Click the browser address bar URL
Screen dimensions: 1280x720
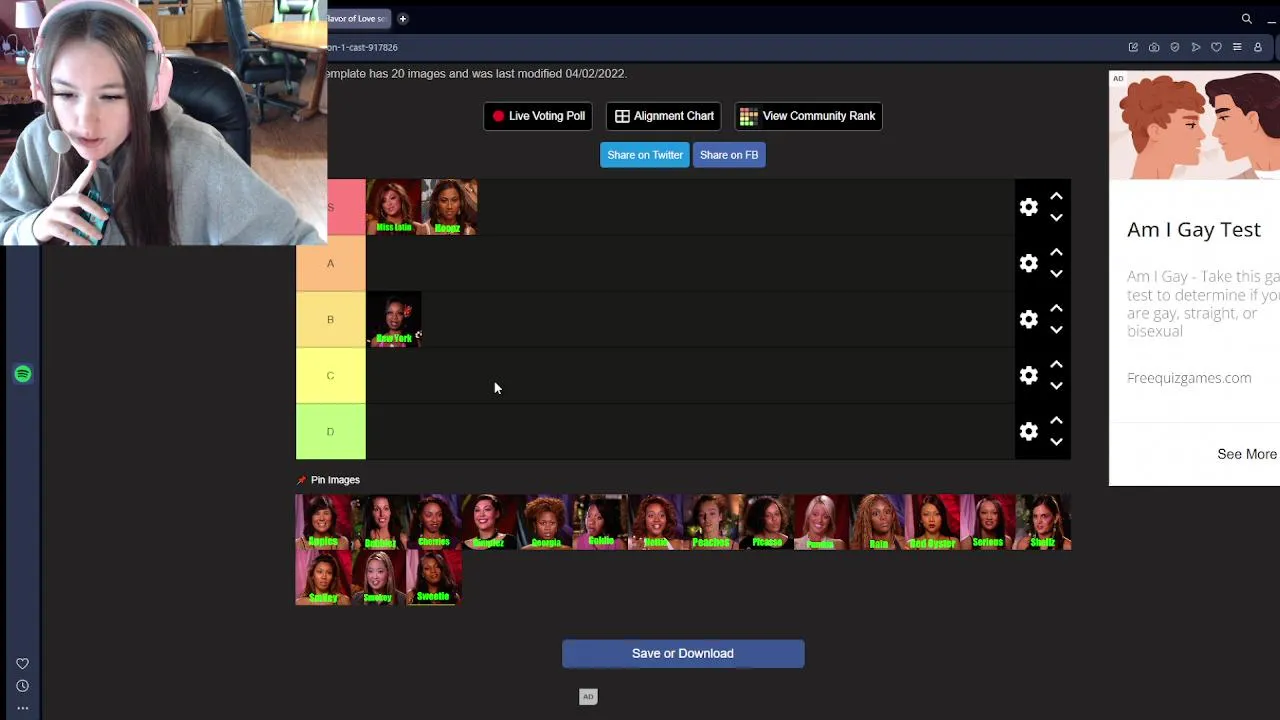362,47
